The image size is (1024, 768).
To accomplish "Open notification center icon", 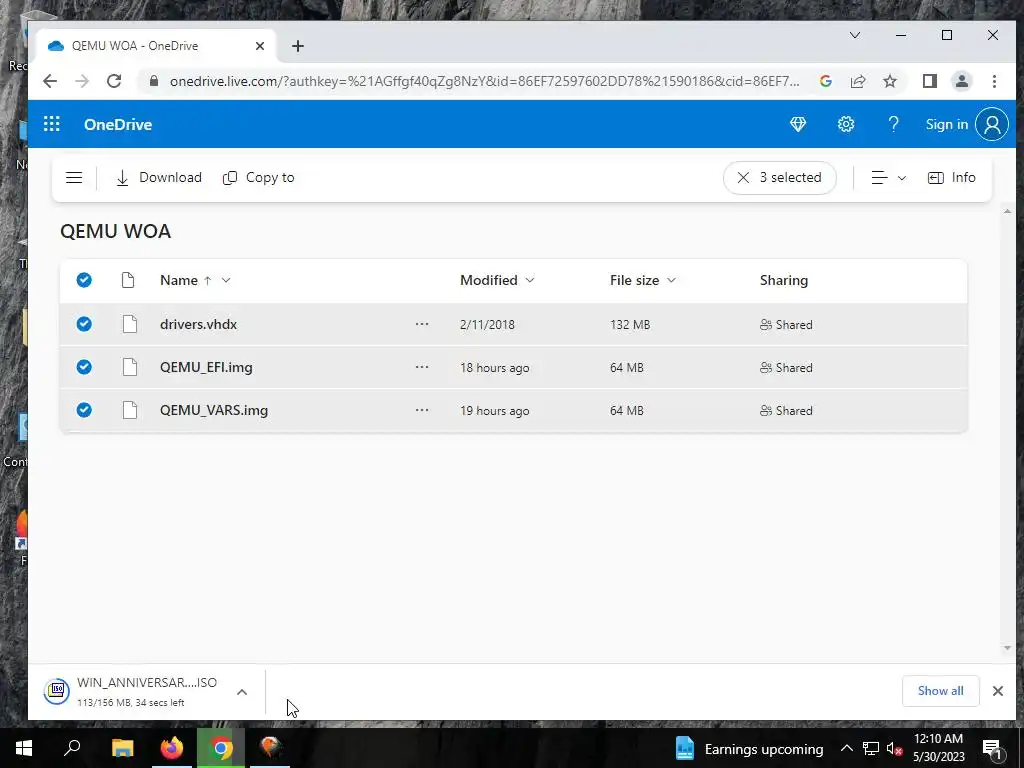I will (992, 748).
